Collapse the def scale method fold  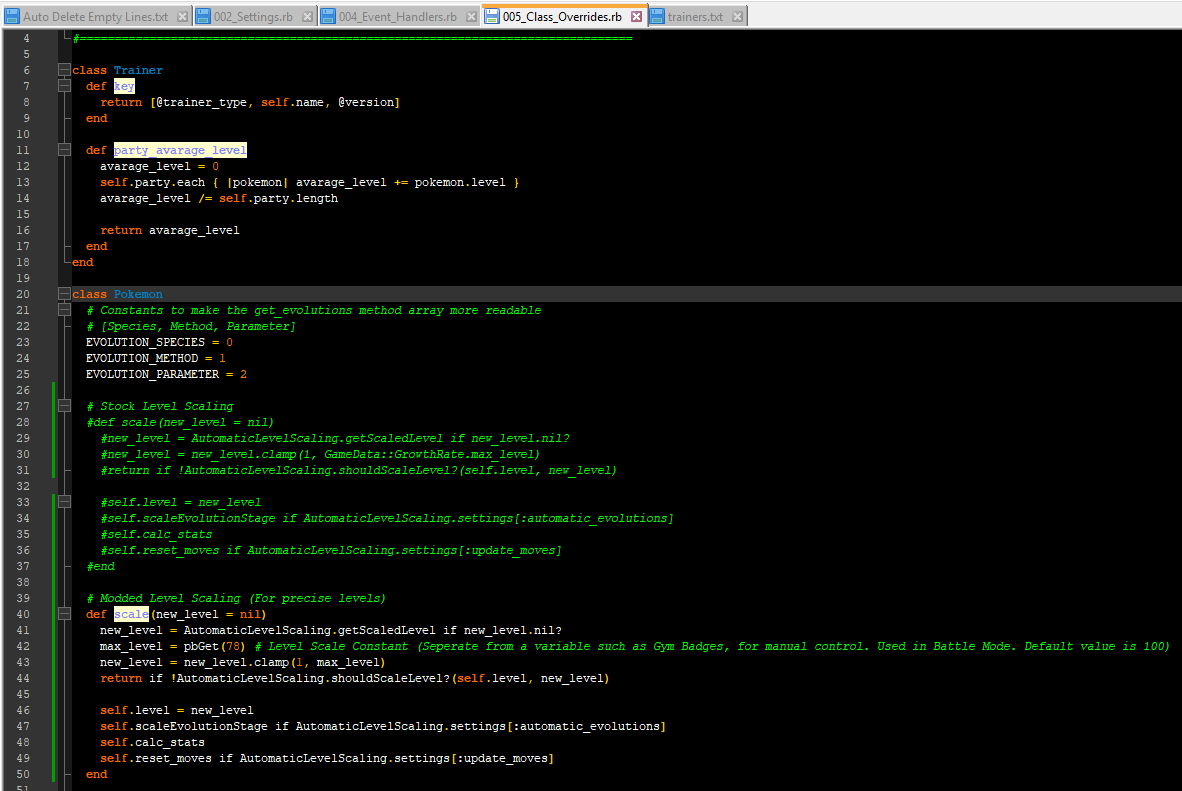(65, 614)
